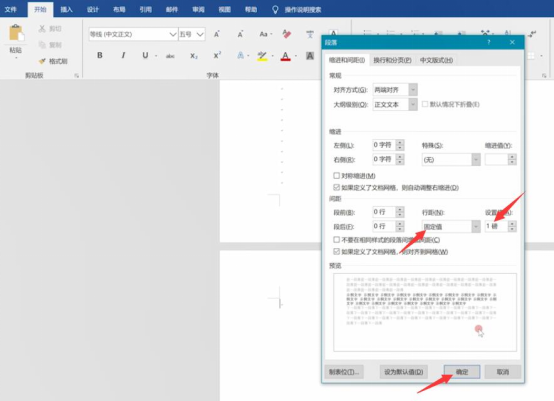Viewport: 554px width, 401px height.
Task: Clear all formatting eraser icon
Action: pyautogui.click(x=287, y=34)
